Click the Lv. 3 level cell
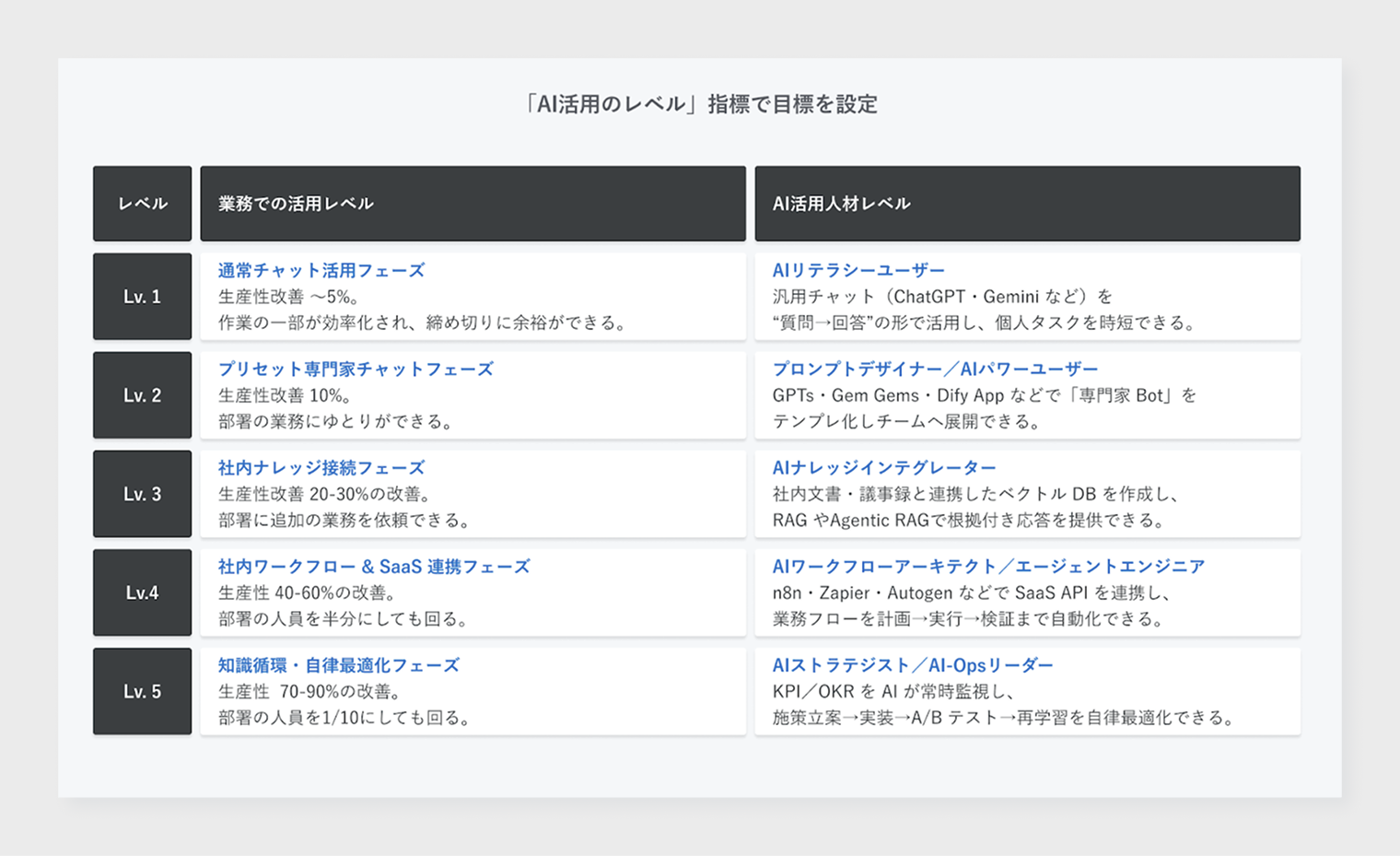Screen dimensions: 1400x856 (142, 494)
